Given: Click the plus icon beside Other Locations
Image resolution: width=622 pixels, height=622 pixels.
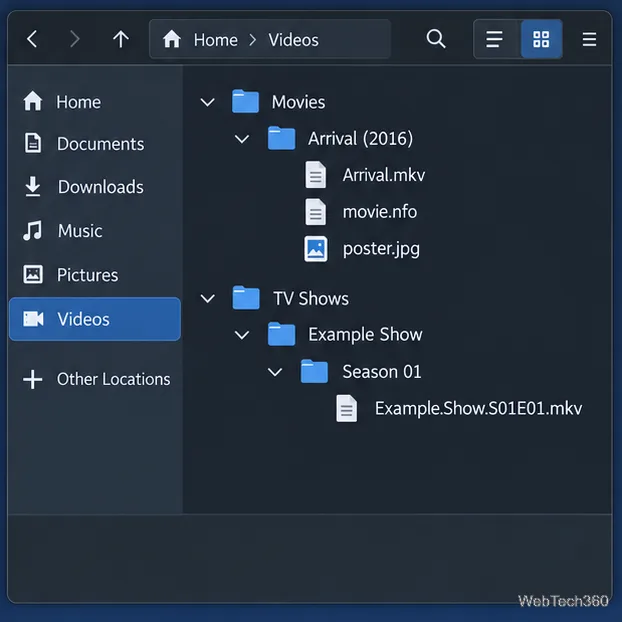Looking at the screenshot, I should point(33,379).
